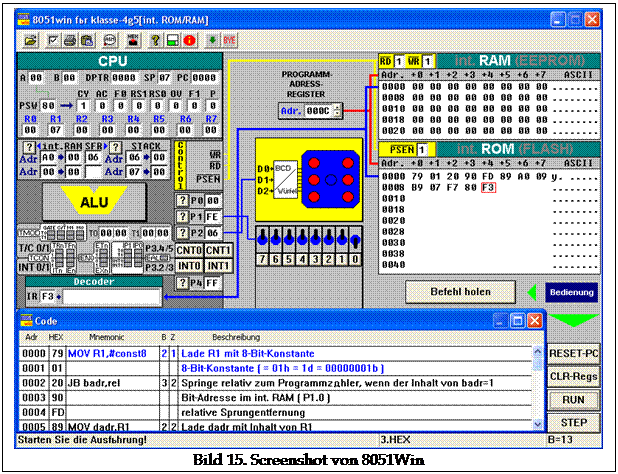Click the scroll up arrow in Code window
618x474 pixels.
point(538,351)
